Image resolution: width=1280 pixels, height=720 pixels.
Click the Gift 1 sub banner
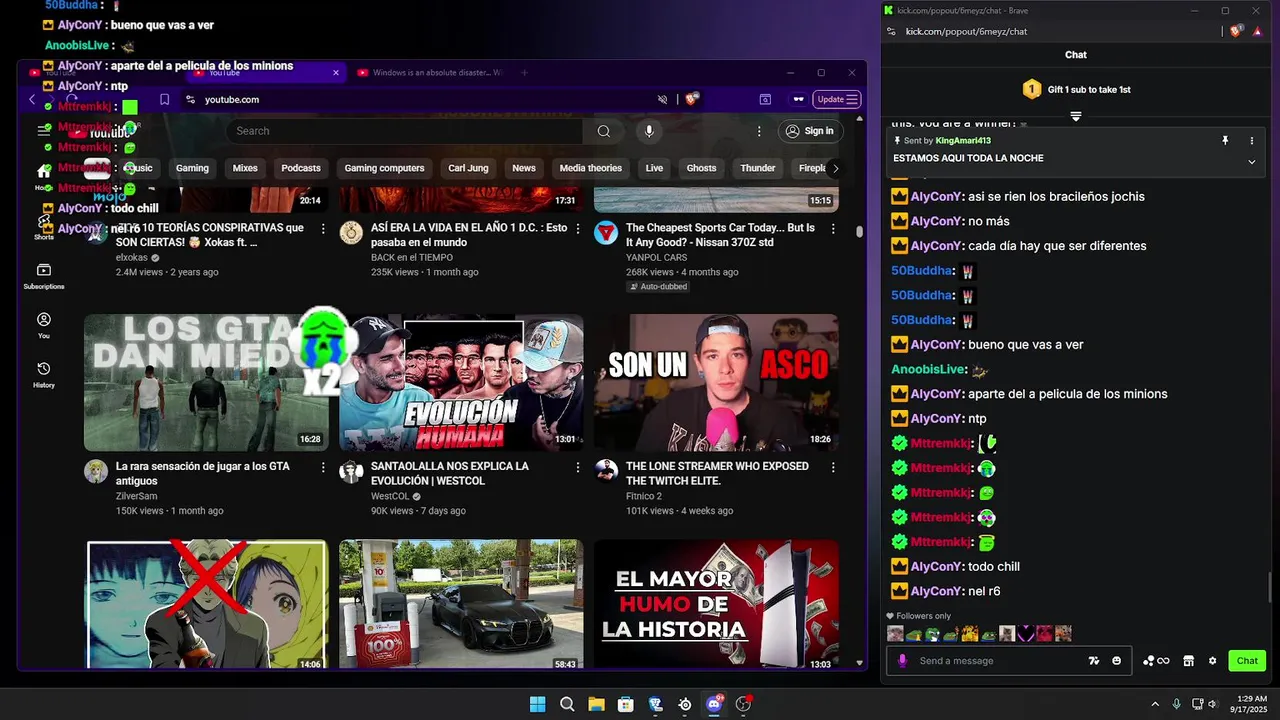(1076, 89)
